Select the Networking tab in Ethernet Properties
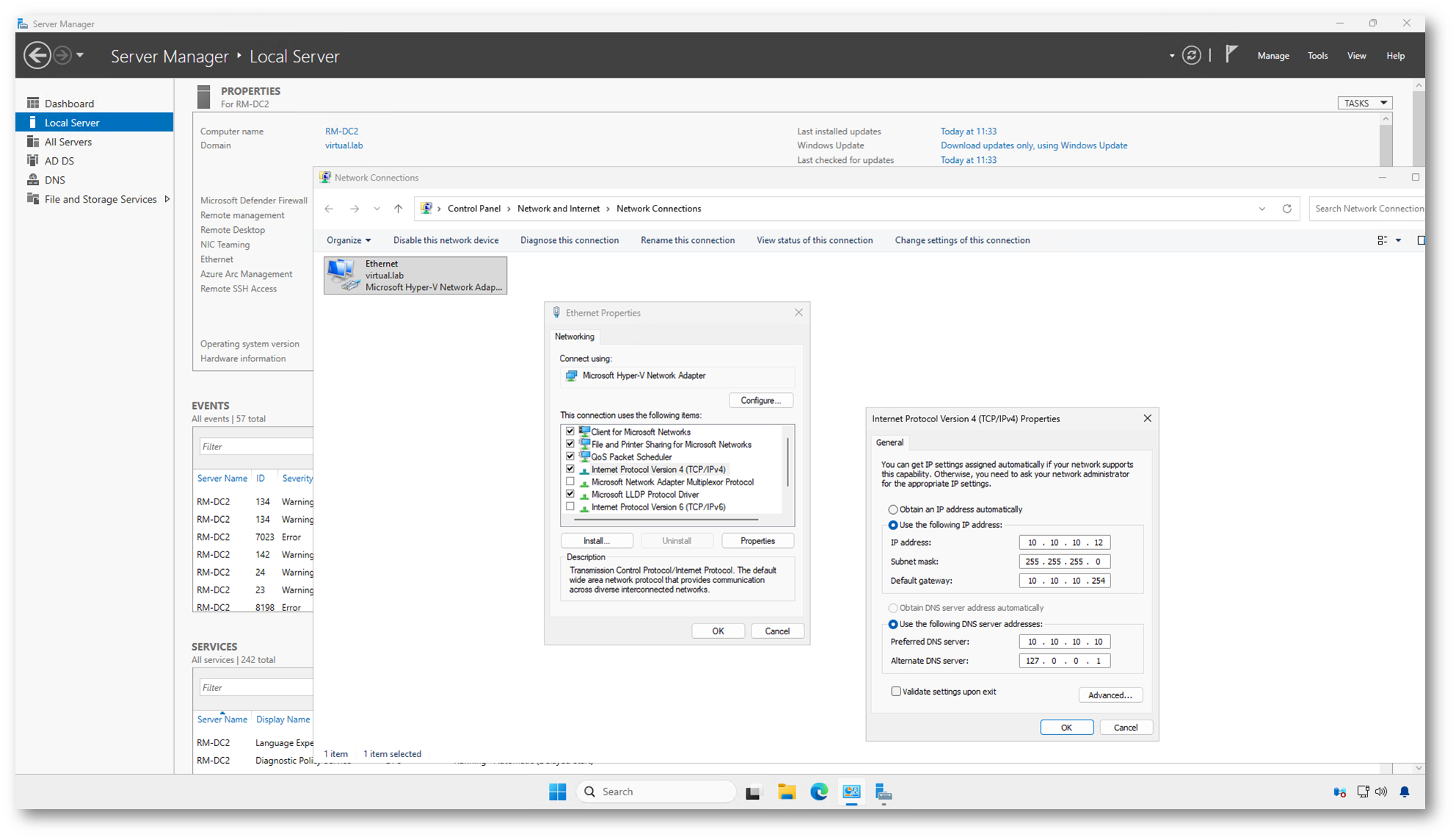Viewport: 1456px width, 840px height. point(575,336)
